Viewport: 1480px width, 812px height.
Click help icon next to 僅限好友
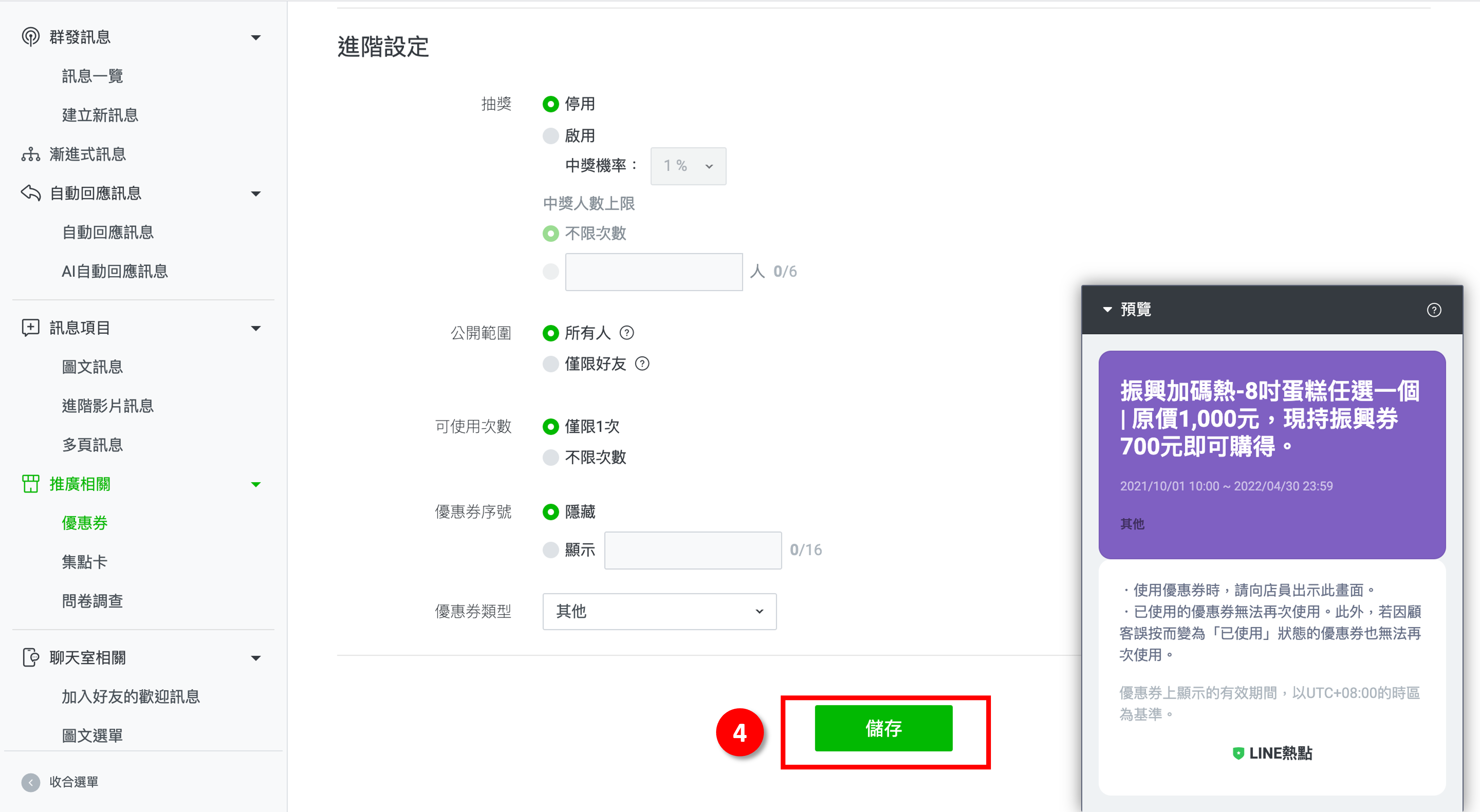point(642,363)
